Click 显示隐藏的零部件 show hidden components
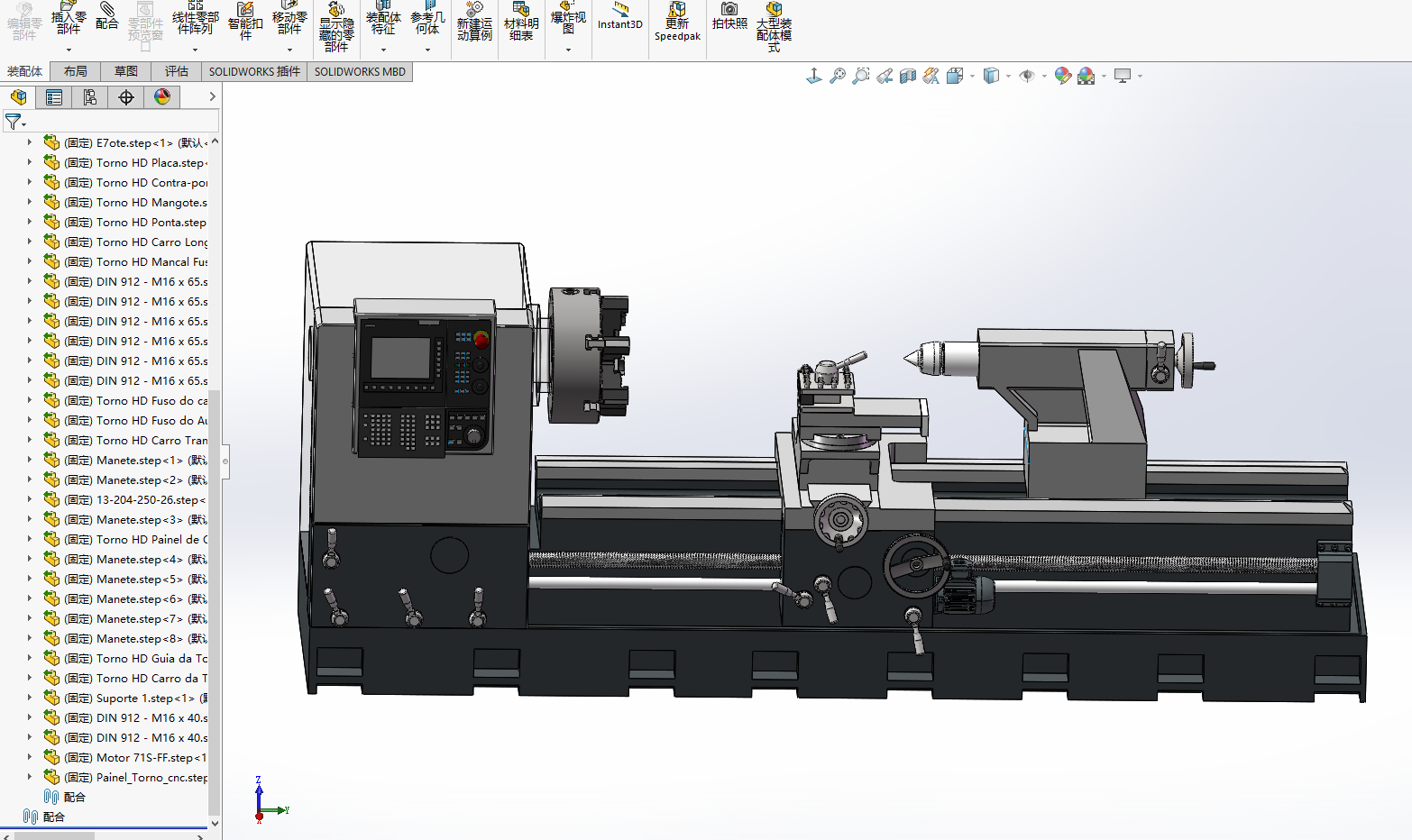 (336, 27)
